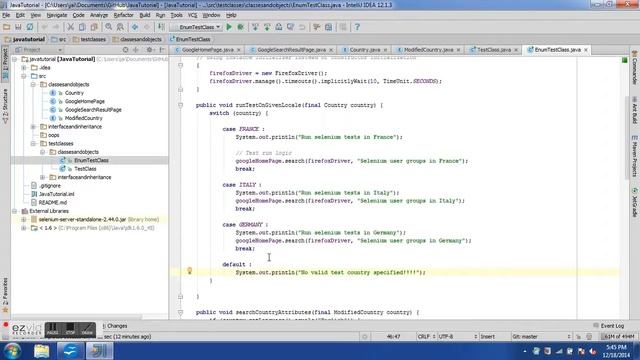Screen dimensions: 640x360
Task: Click the testclasses breadcrumb in navigation bar
Action: pyautogui.click(x=89, y=40)
